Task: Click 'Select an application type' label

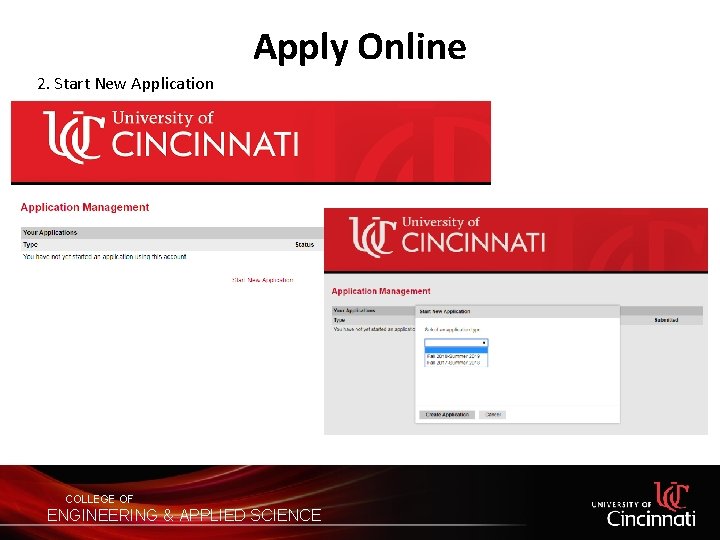Action: (452, 330)
